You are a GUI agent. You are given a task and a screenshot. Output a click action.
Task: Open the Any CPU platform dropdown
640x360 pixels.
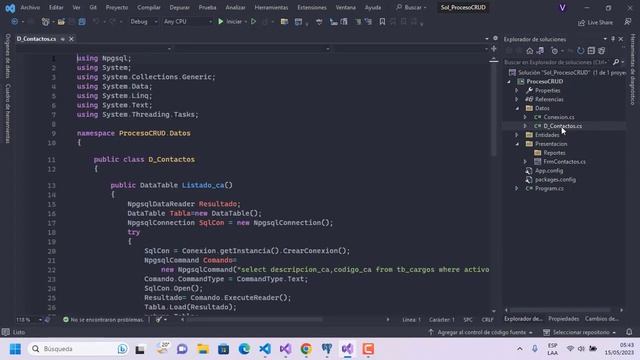(188, 22)
